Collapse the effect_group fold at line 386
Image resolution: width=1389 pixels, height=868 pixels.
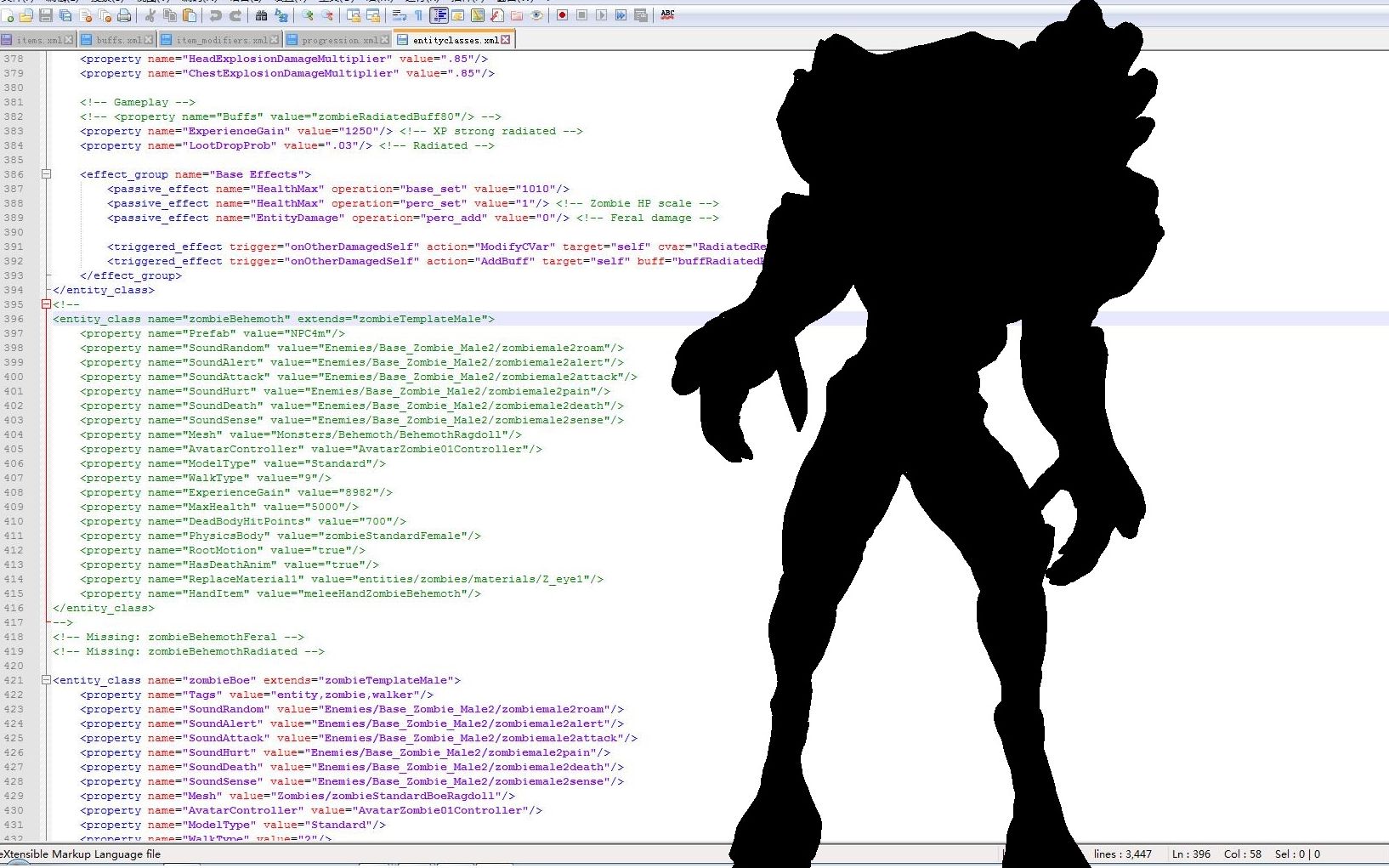(46, 174)
